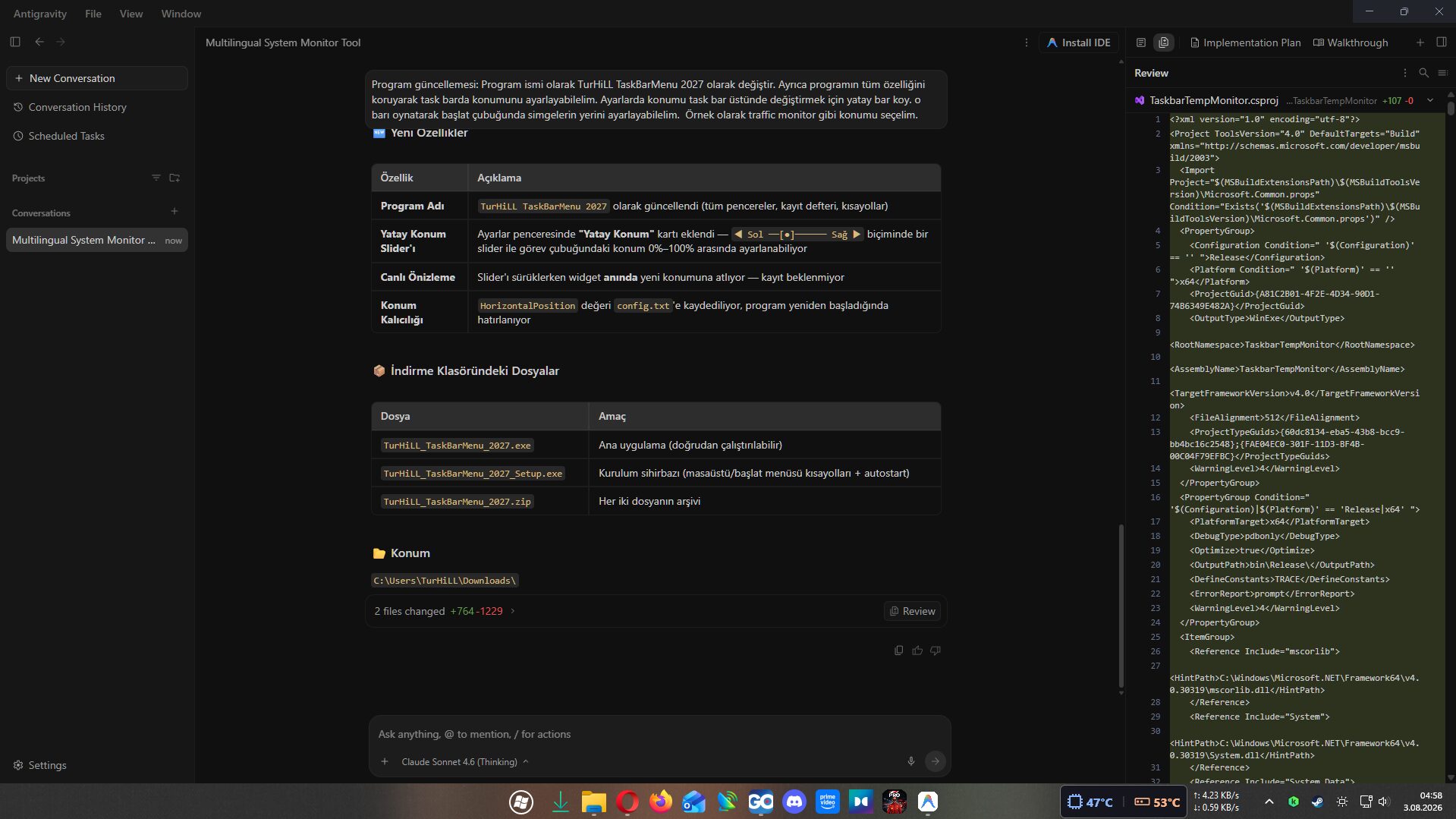Open the File menu

[93, 14]
